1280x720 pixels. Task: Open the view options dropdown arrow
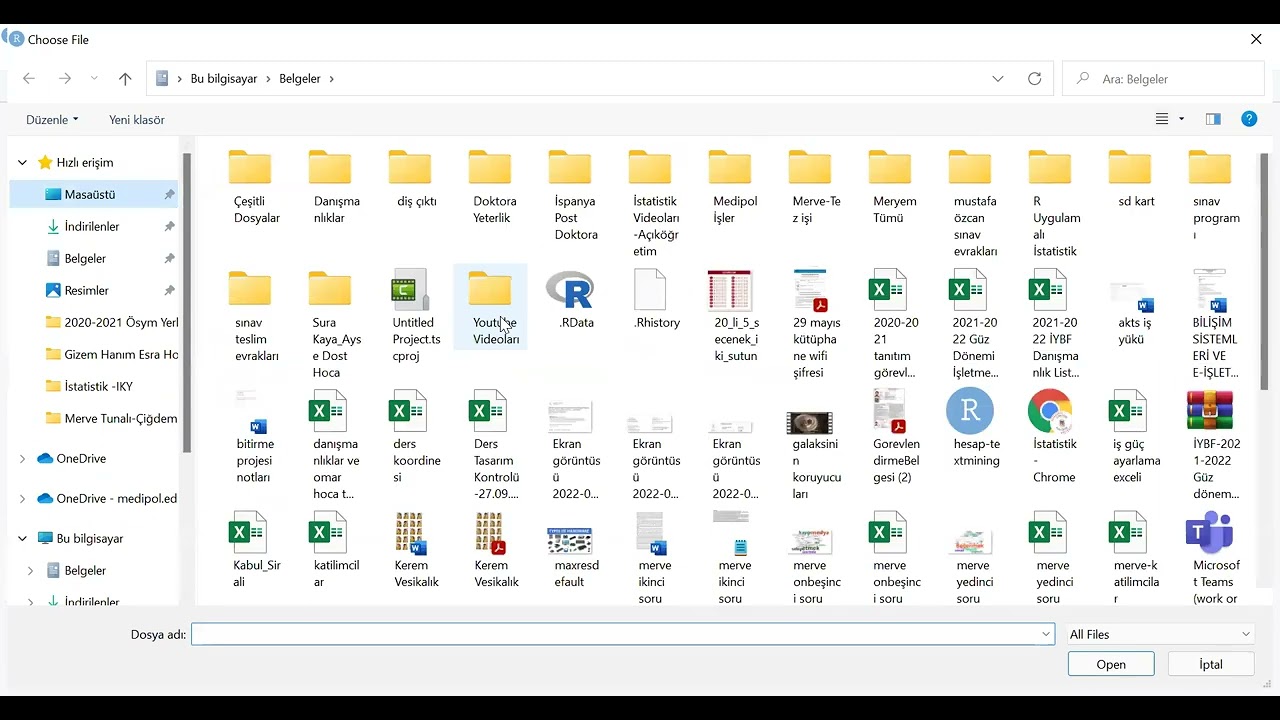(x=1181, y=119)
